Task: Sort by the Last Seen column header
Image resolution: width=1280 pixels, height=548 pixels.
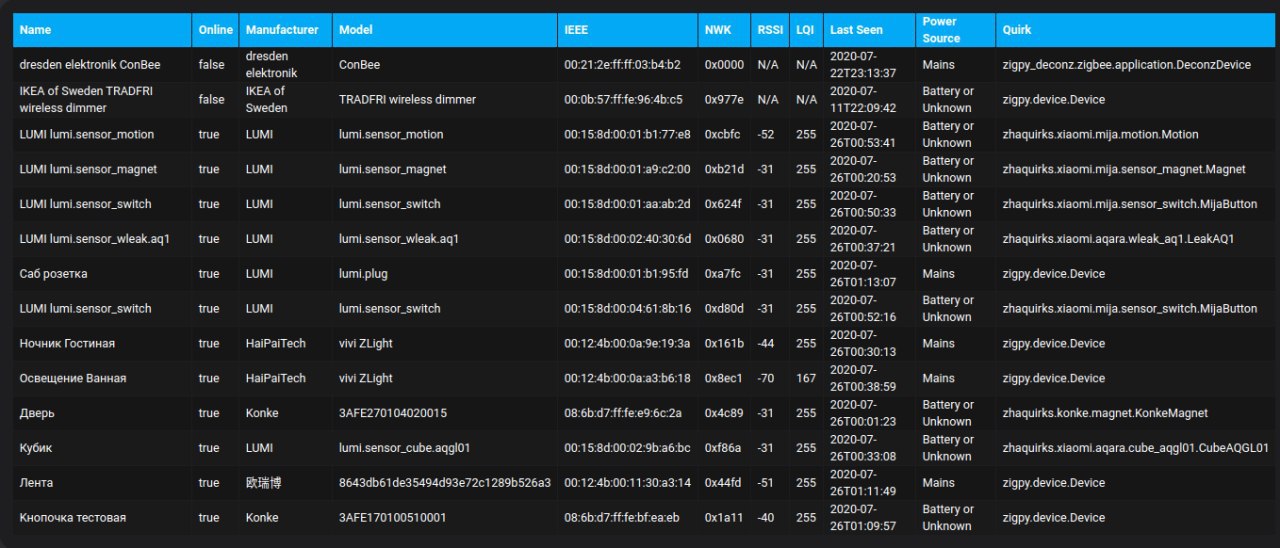Action: pos(869,30)
